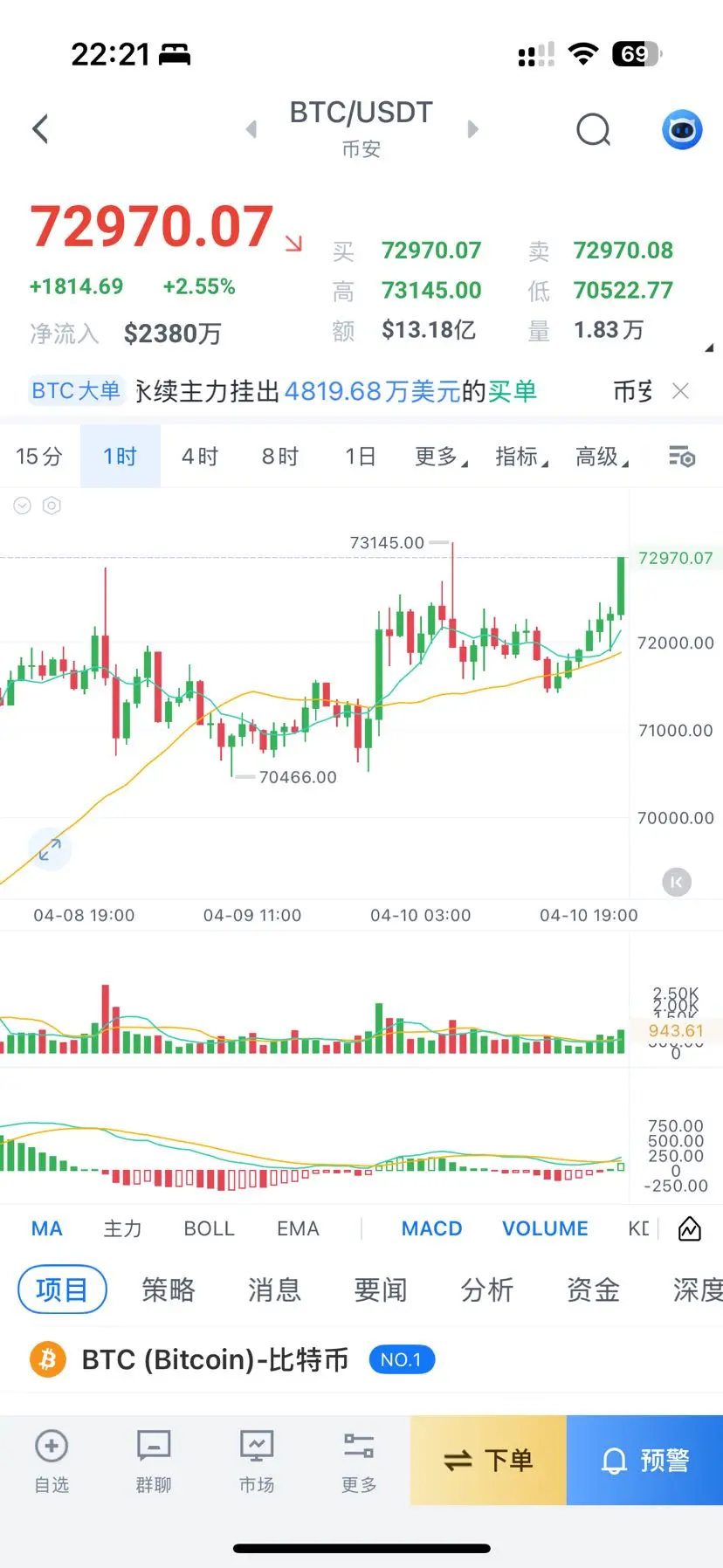
Task: Open the 消息 tab
Action: pos(274,1289)
